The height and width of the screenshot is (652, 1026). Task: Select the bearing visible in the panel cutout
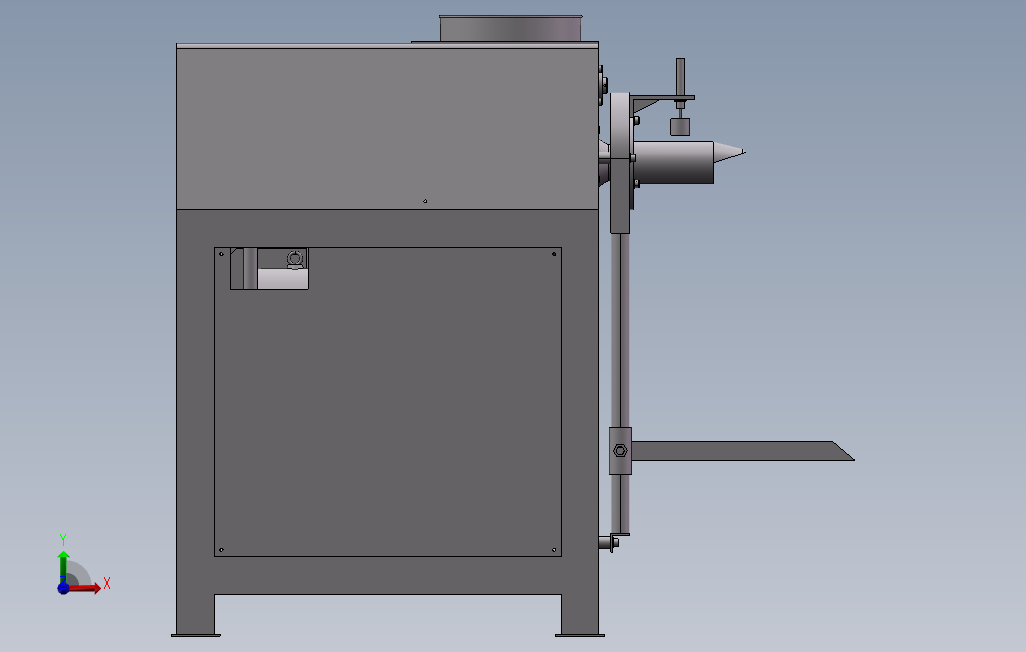pos(295,259)
